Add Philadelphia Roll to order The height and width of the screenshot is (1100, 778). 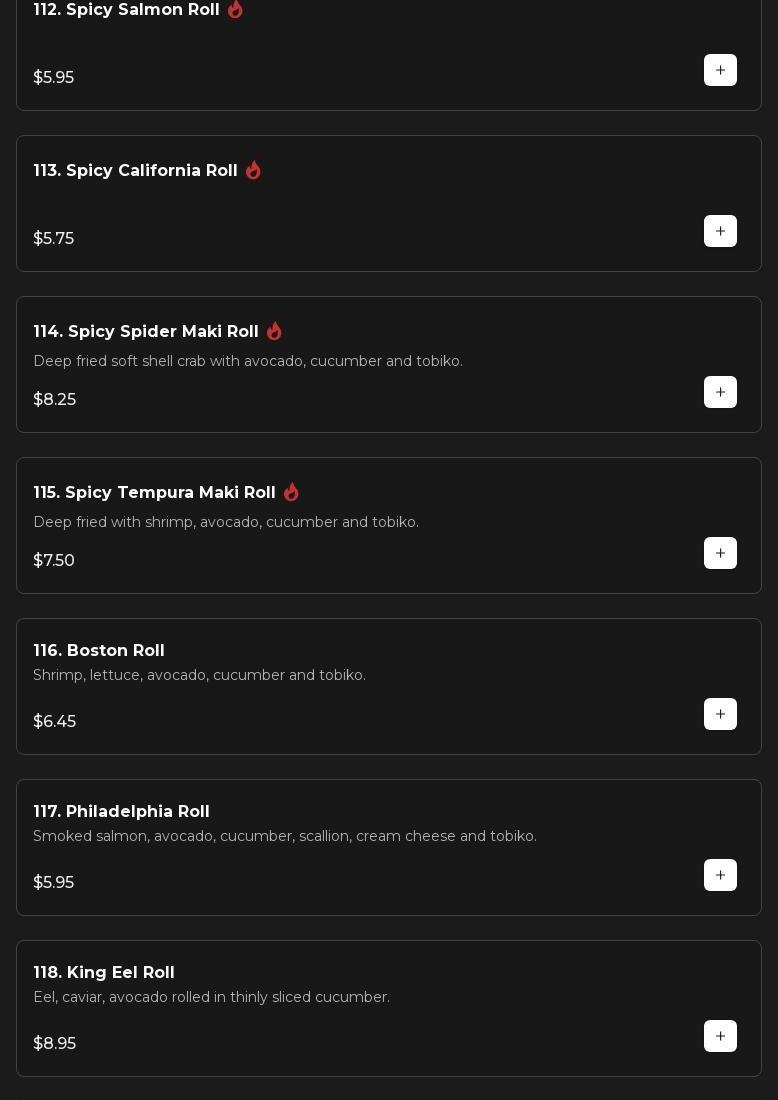pos(720,875)
